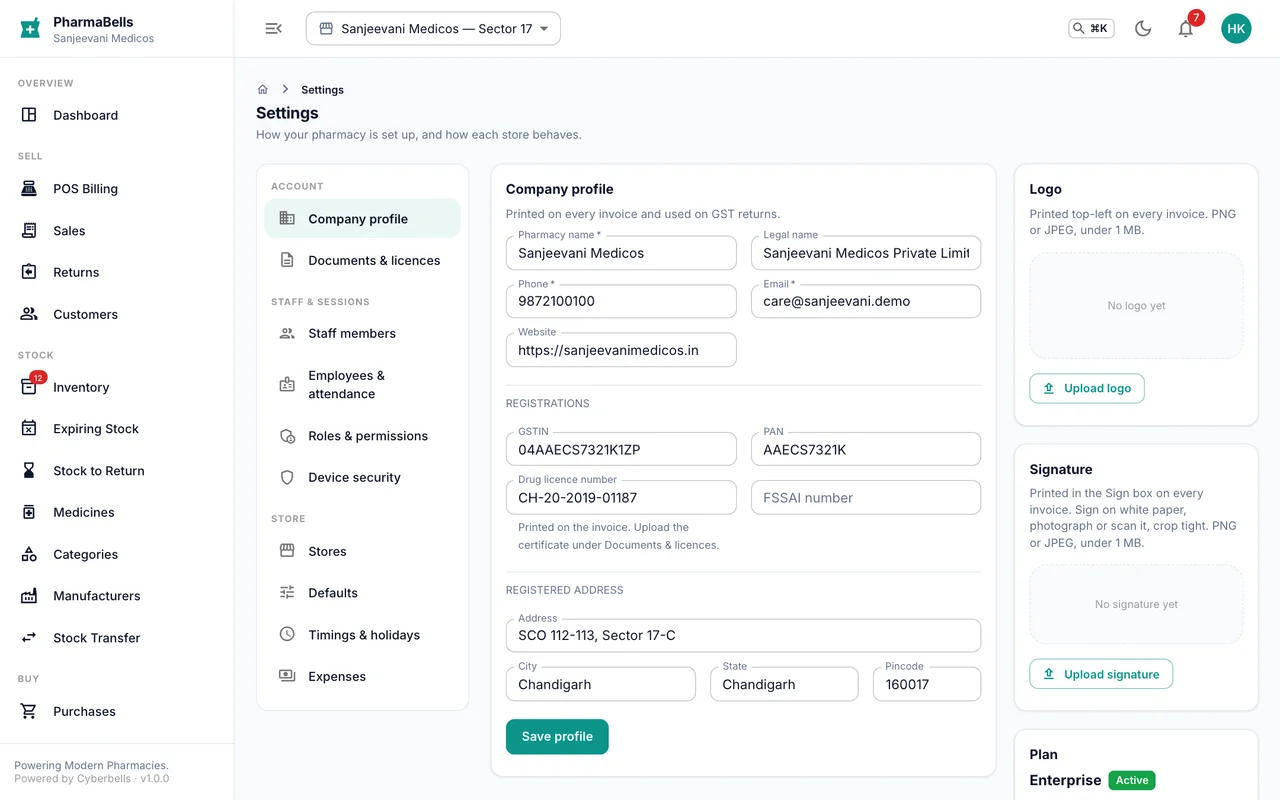Edit the Pincode field

point(927,684)
